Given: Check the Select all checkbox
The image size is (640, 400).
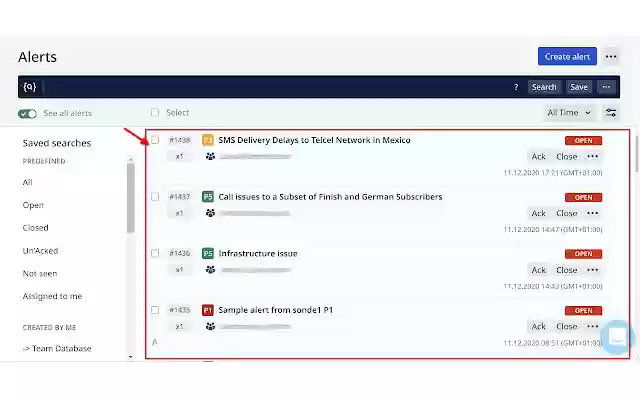Looking at the screenshot, I should pyautogui.click(x=155, y=112).
